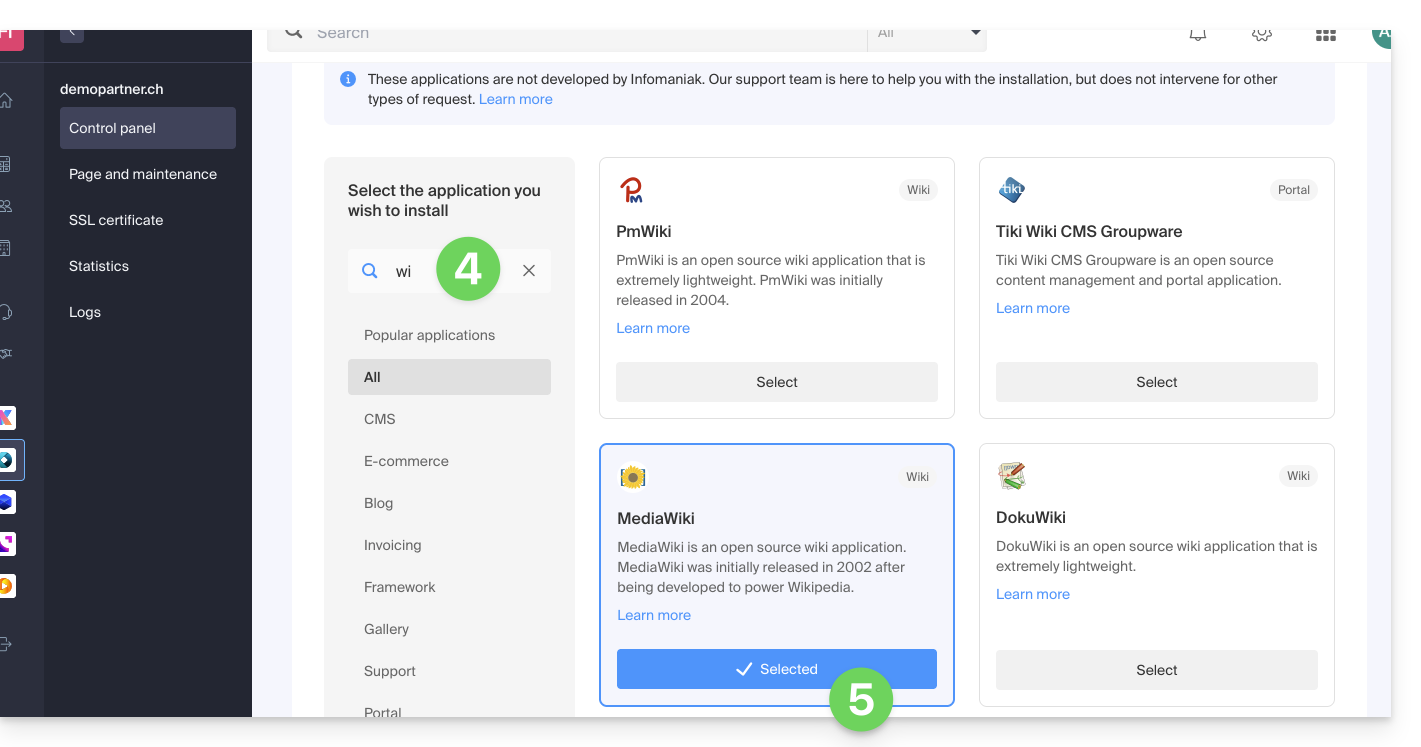The height and width of the screenshot is (747, 1421).
Task: Click the support headset icon in sidebar
Action: (x=6, y=312)
